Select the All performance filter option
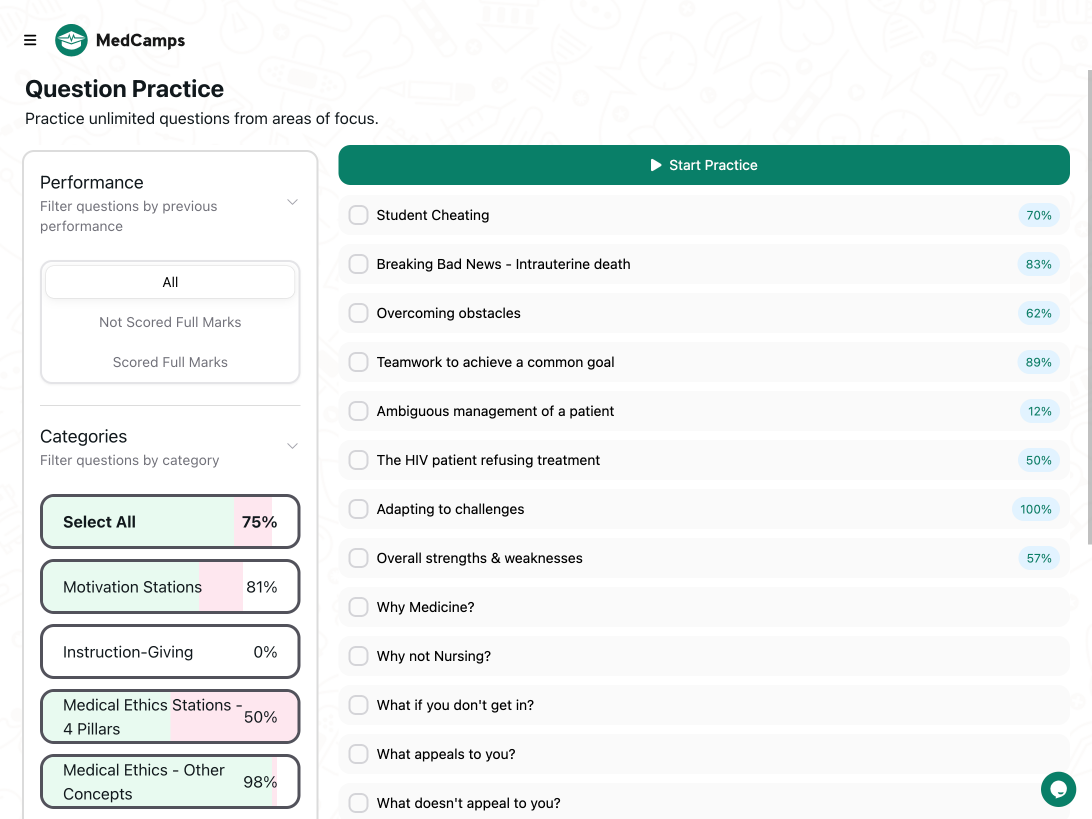This screenshot has width=1092, height=819. (x=169, y=281)
